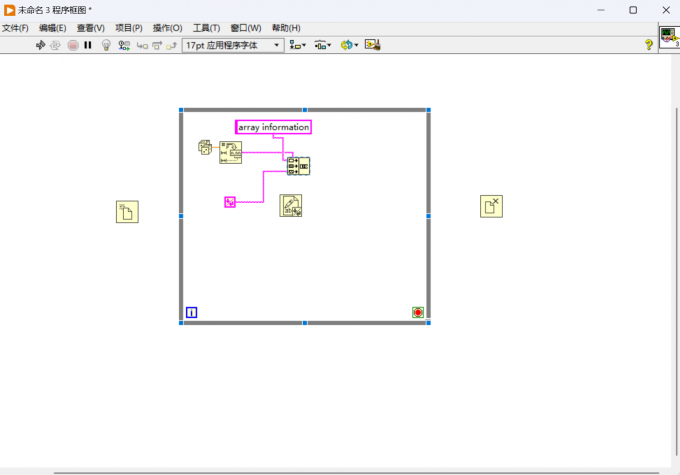Viewport: 680px width, 475px height.
Task: Open the 文件(F) menu
Action: 15,28
